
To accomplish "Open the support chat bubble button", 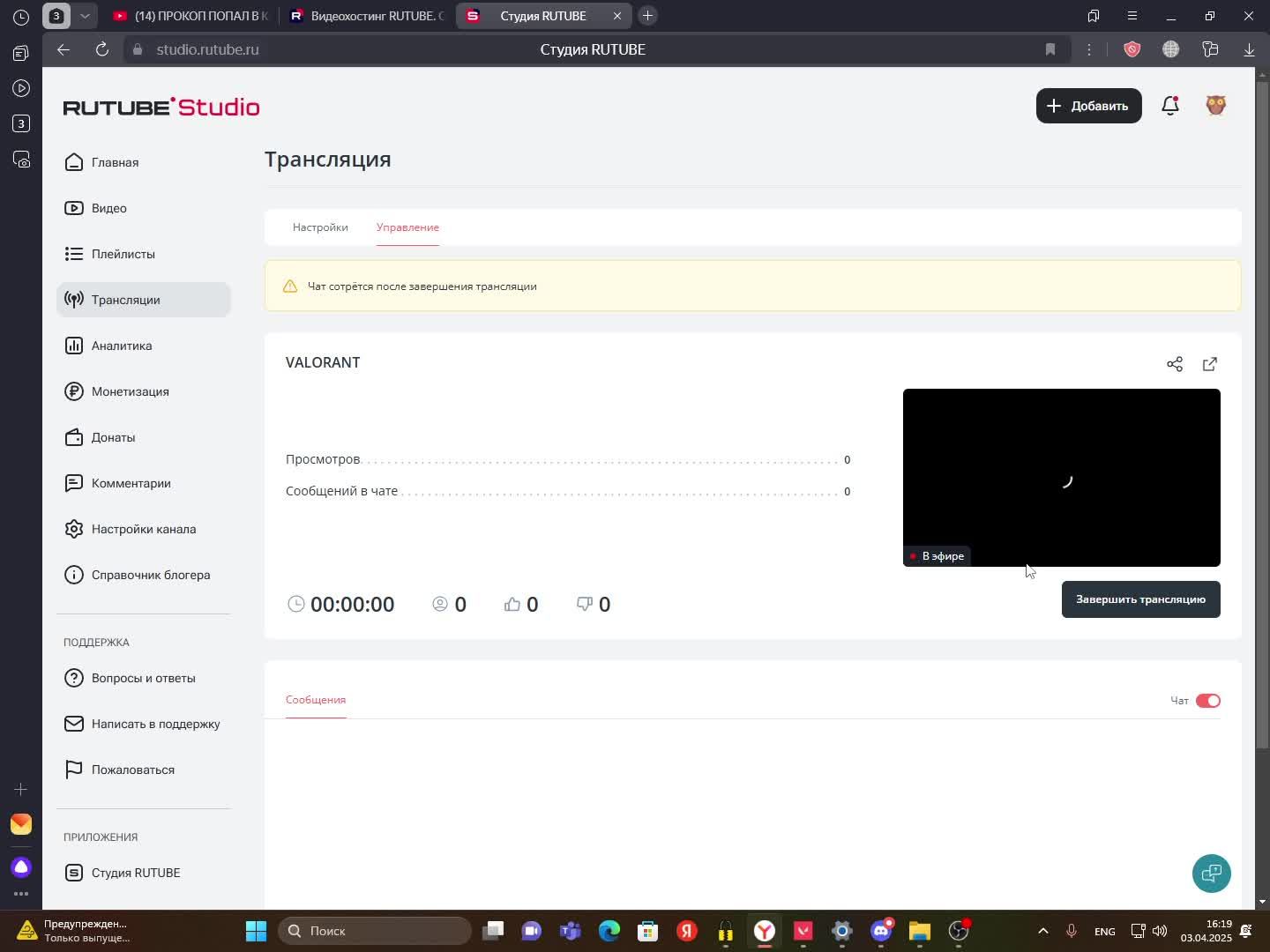I will coord(1212,873).
